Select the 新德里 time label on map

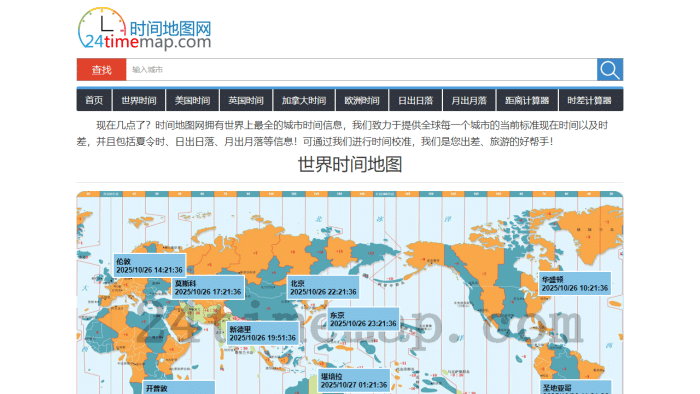click(x=262, y=333)
